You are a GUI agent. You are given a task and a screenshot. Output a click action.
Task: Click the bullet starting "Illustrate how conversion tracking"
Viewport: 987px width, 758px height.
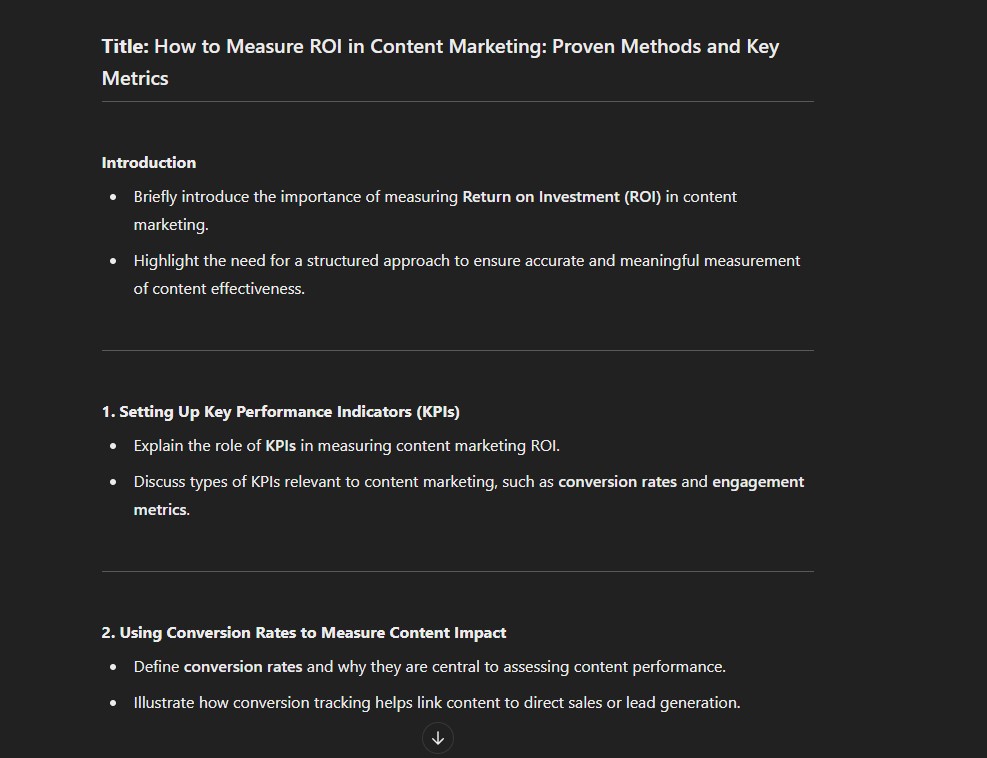click(x=437, y=703)
